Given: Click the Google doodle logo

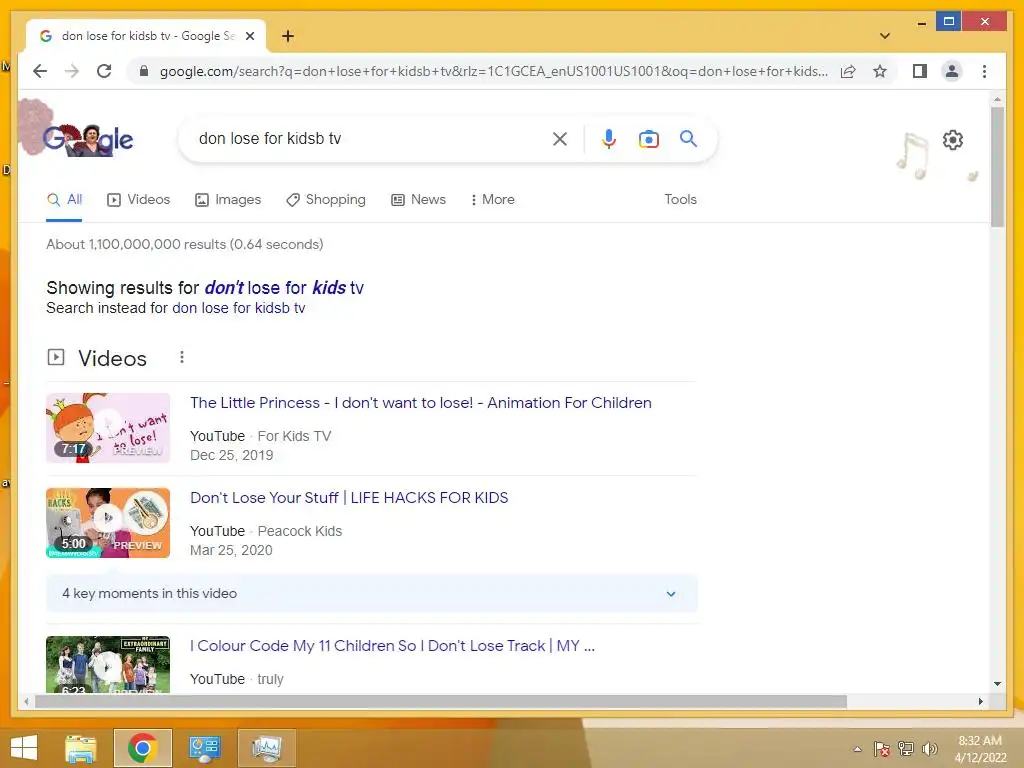Looking at the screenshot, I should (x=88, y=139).
